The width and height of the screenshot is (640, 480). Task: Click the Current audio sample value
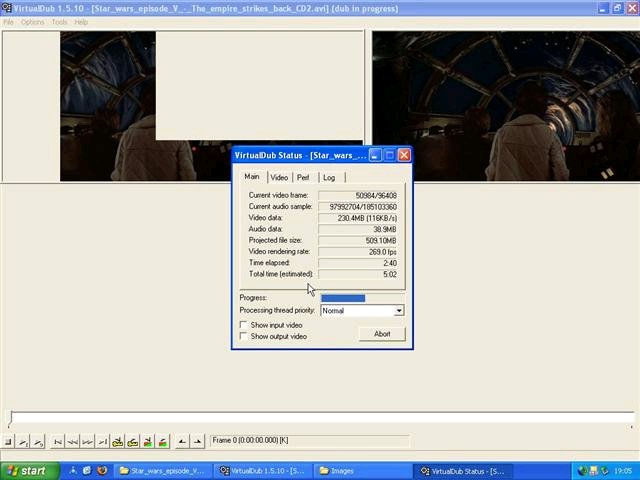[363, 207]
